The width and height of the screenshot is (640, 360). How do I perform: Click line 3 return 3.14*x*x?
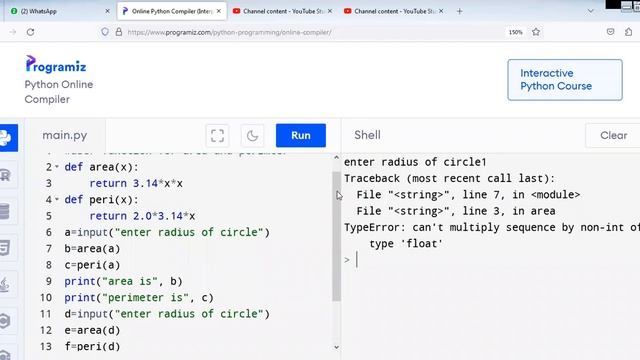tap(136, 183)
